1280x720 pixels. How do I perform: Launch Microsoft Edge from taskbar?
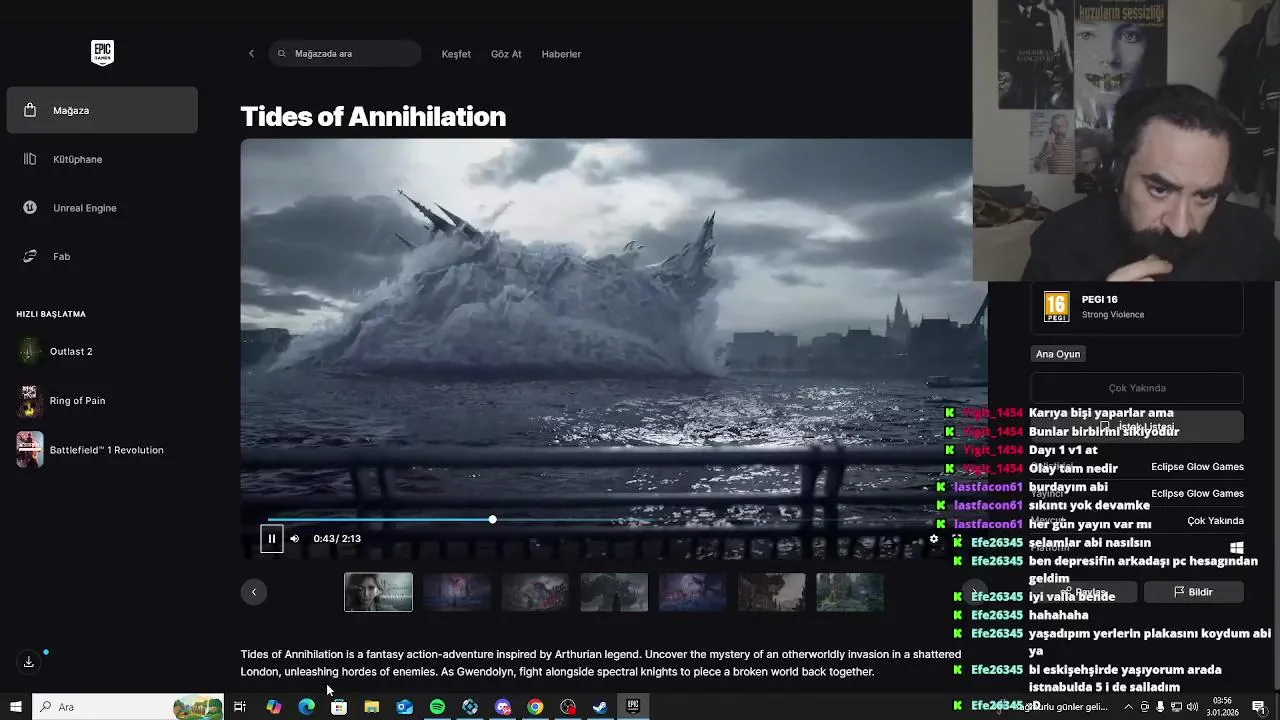coord(306,707)
